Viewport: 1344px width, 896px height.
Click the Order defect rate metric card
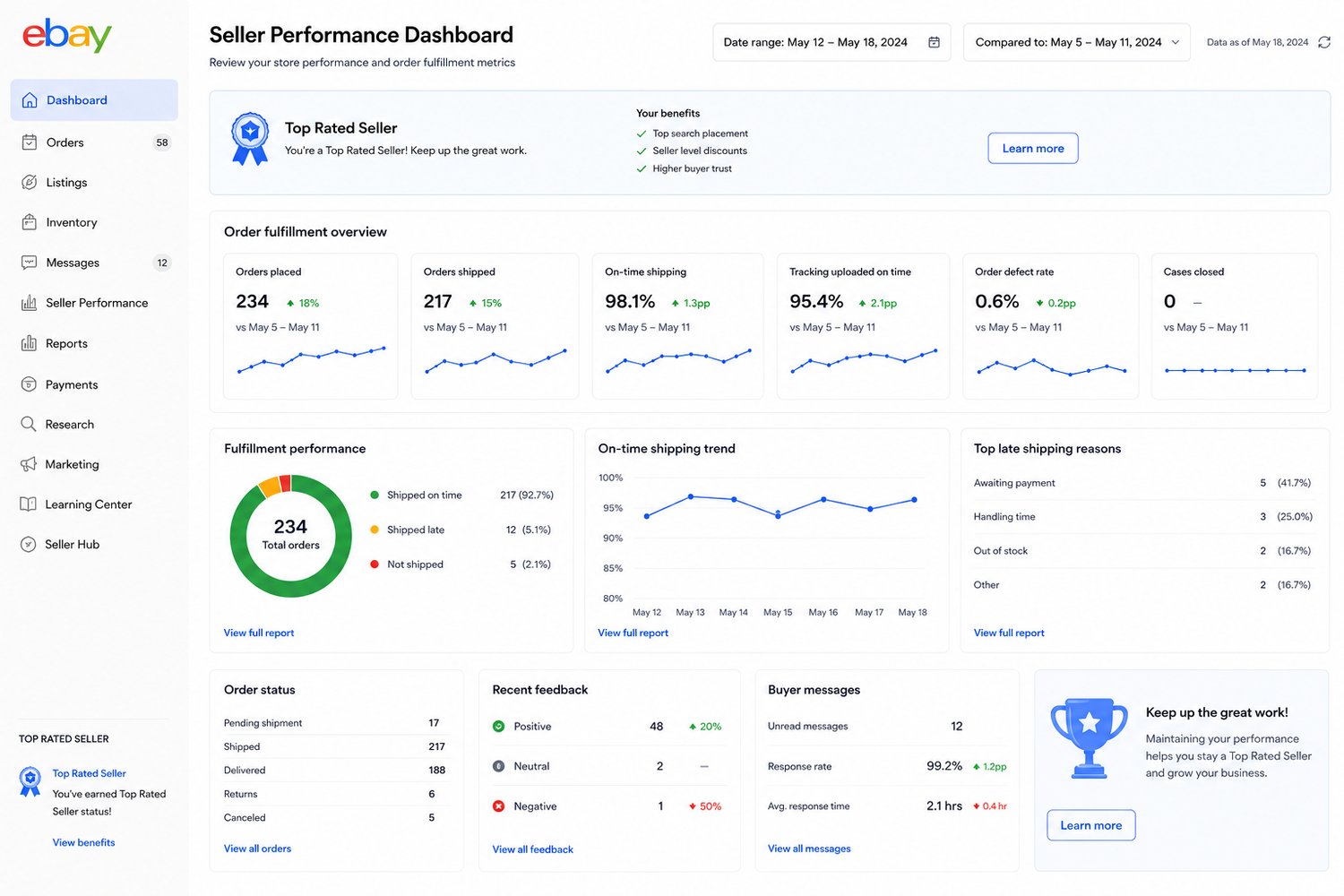[1050, 326]
